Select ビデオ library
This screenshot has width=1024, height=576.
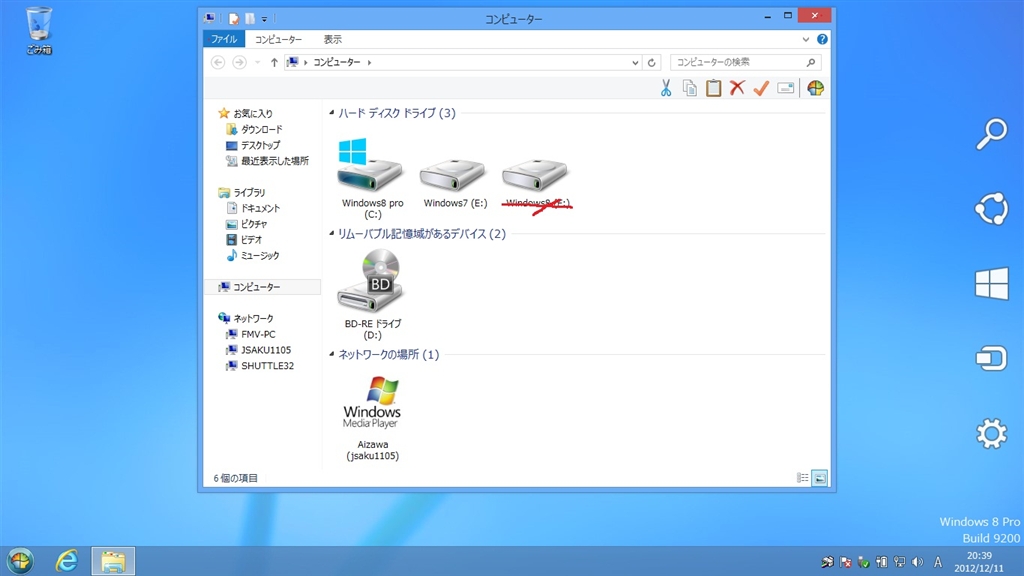tap(251, 240)
